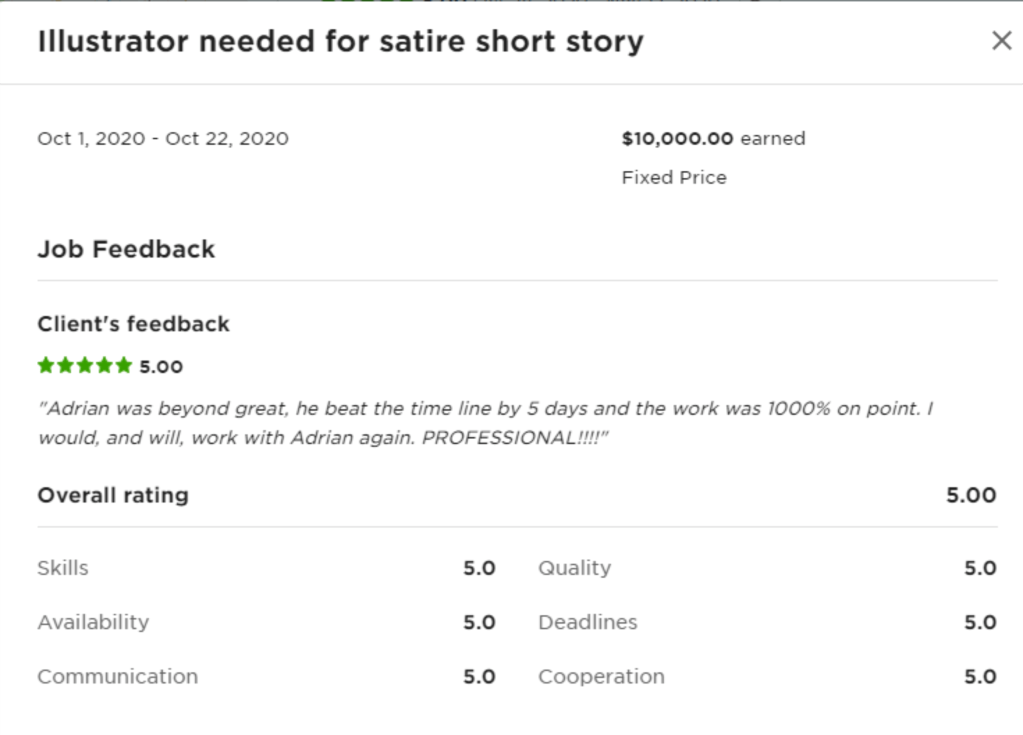Click the 5.0 score beside Cooperation
This screenshot has height=735, width=1023.
coord(980,677)
